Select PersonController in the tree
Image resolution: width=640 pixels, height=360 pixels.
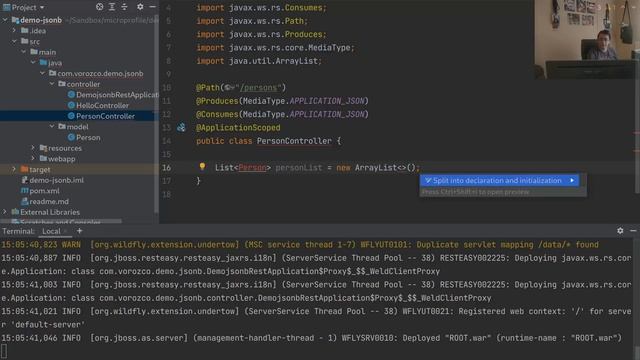point(105,116)
